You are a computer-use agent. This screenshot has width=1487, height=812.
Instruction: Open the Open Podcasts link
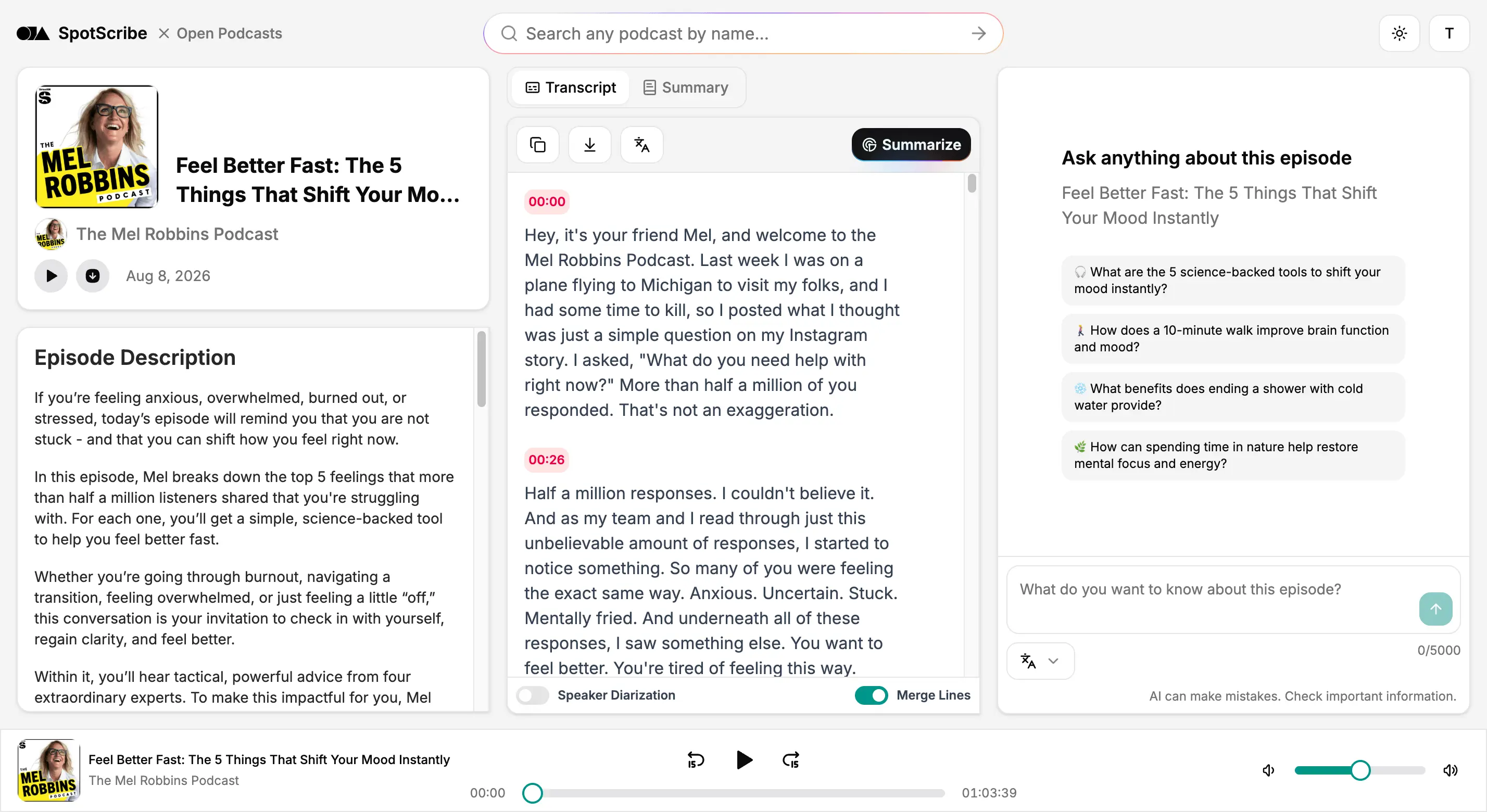[x=229, y=33]
